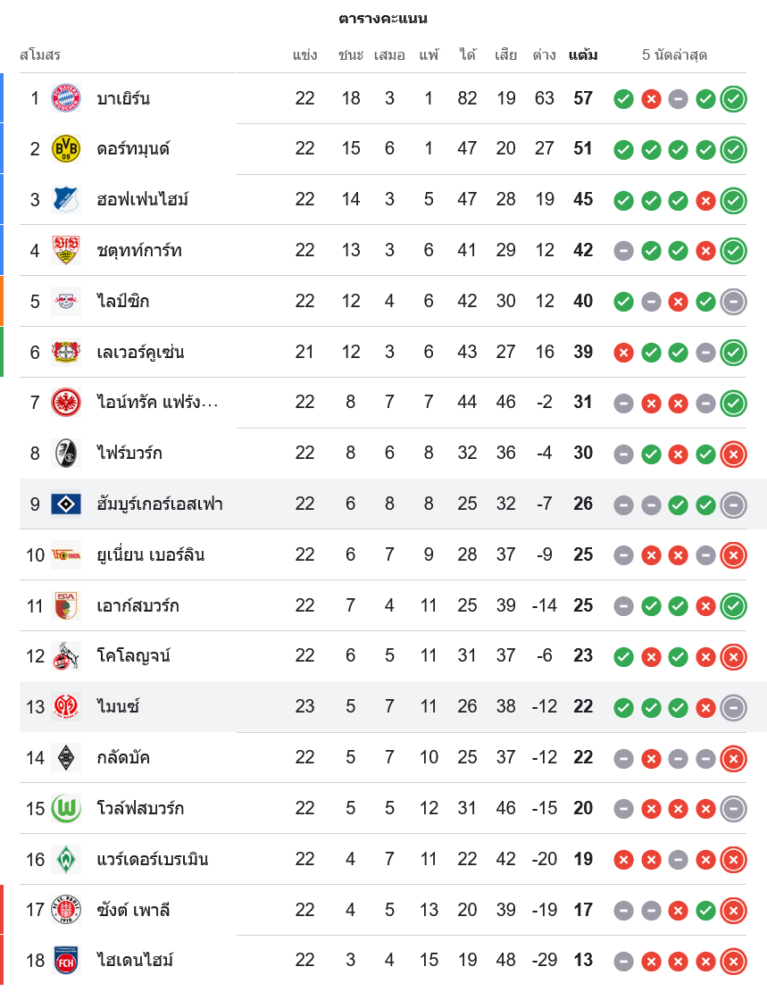Screen dimensions: 767x1000
Task: Click Bayern's latest match win indicator
Action: pos(733,98)
